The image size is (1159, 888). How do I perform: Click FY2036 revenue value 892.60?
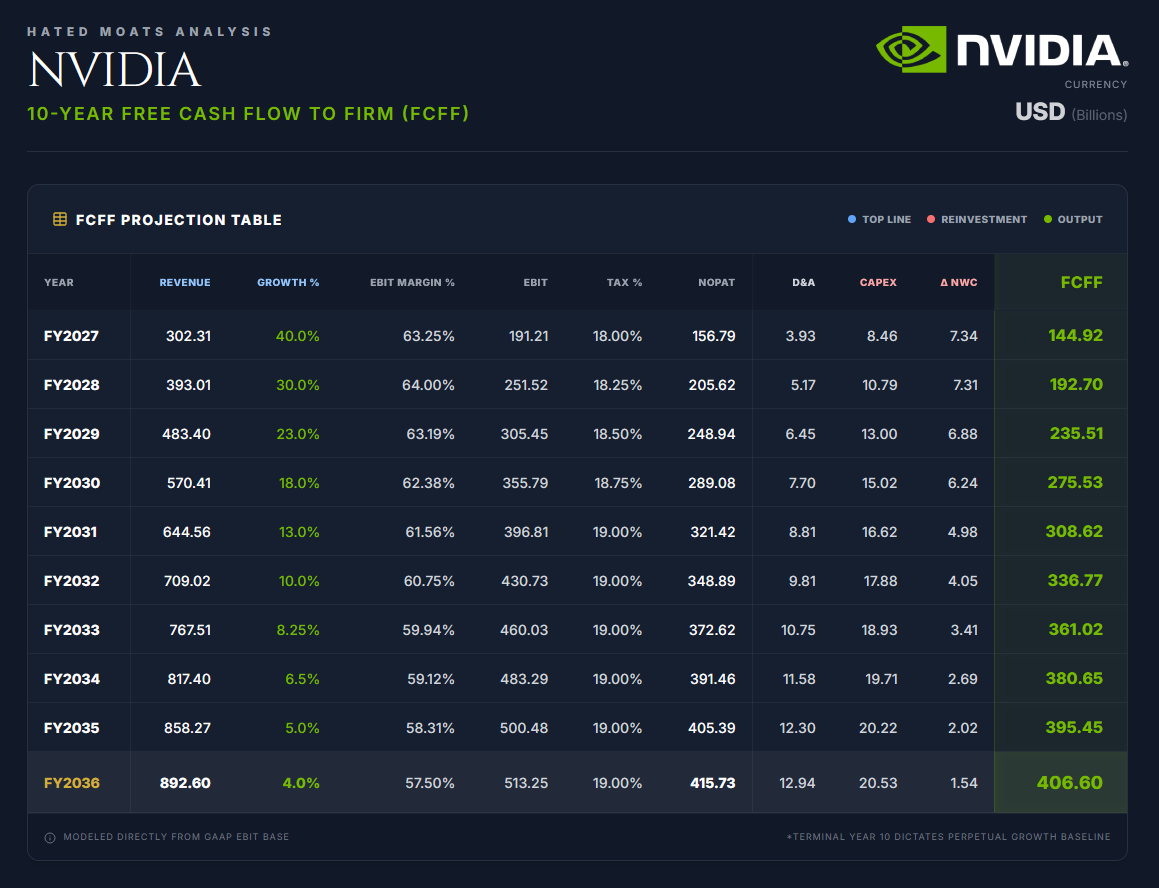pos(186,783)
